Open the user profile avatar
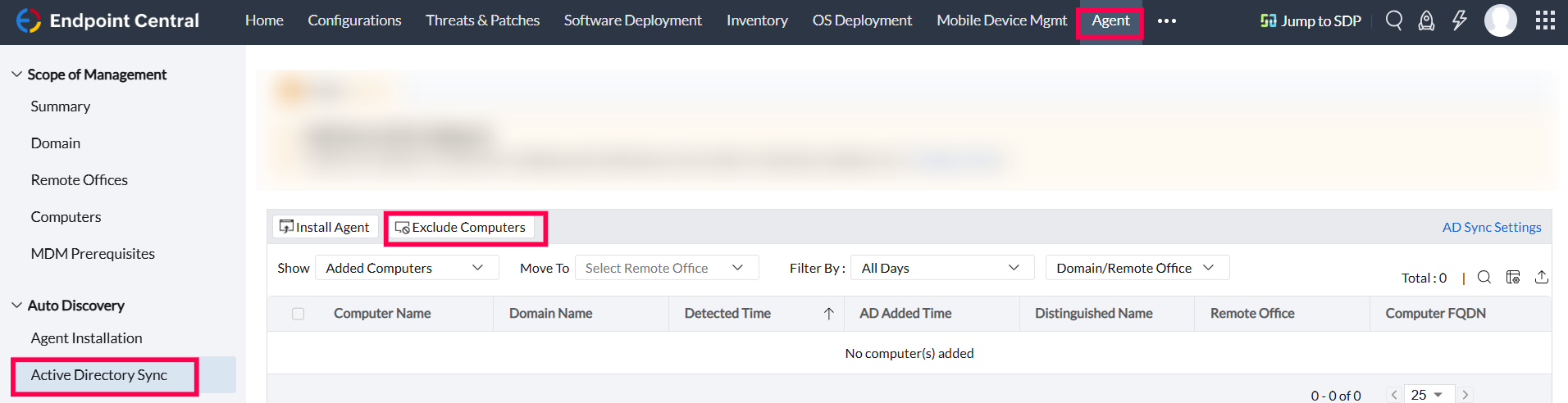This screenshot has height=403, width=1568. click(1500, 20)
